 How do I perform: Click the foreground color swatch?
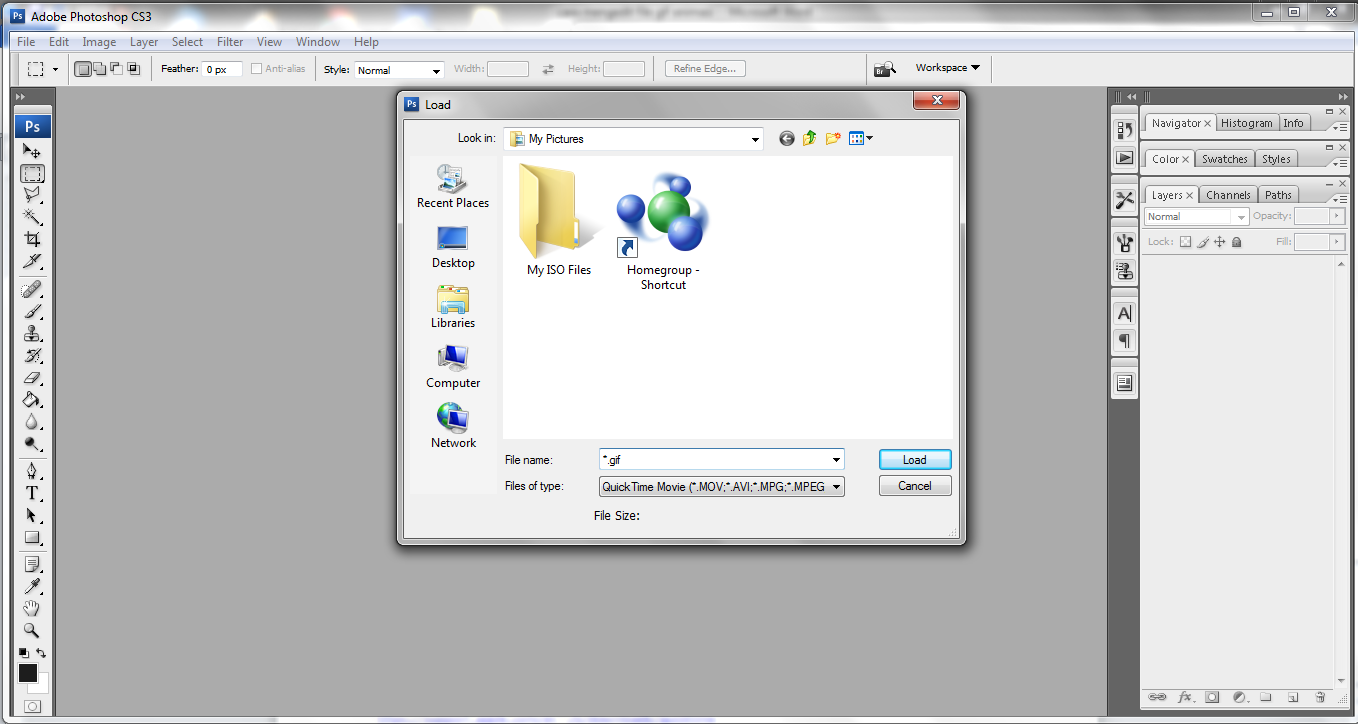(x=27, y=673)
